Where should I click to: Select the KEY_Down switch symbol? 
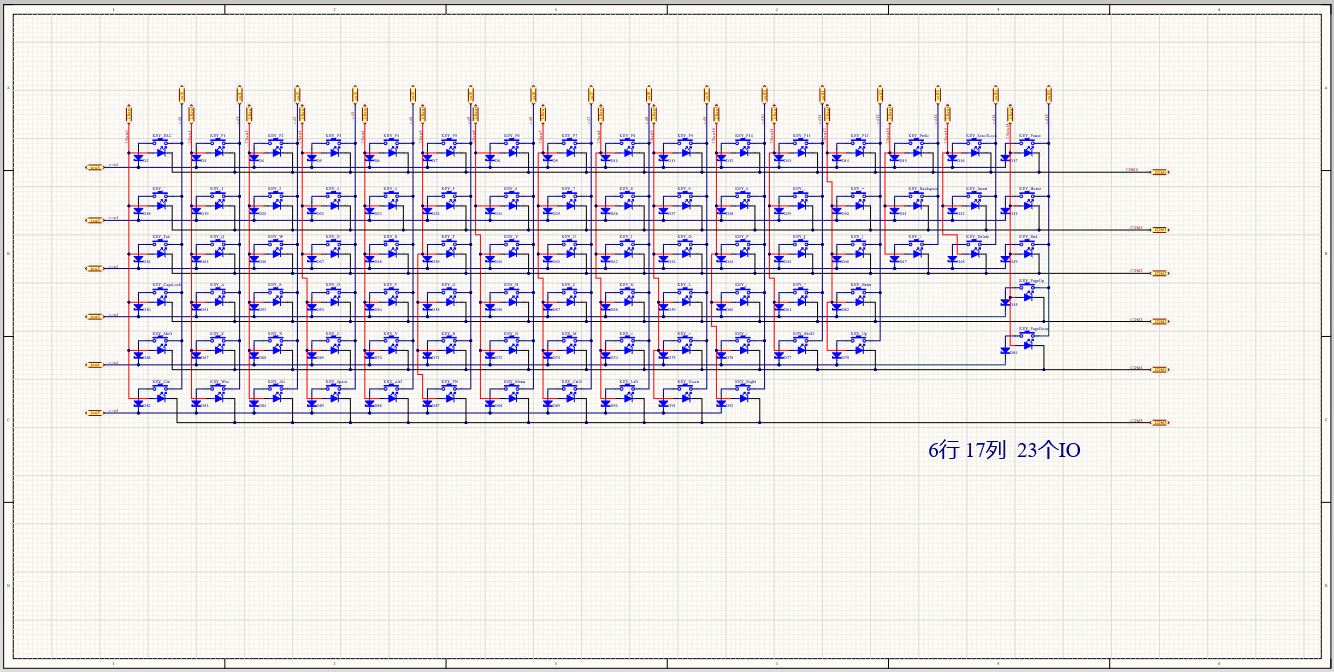click(x=685, y=389)
